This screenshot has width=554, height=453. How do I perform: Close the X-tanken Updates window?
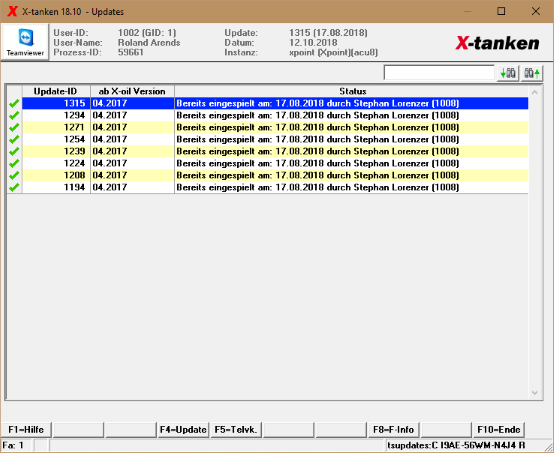(536, 11)
